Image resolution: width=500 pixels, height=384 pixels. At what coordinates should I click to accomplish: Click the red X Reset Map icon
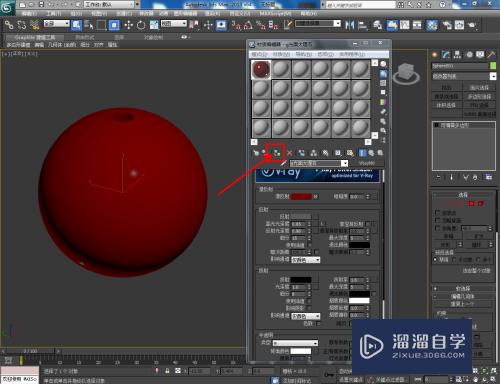[x=289, y=153]
